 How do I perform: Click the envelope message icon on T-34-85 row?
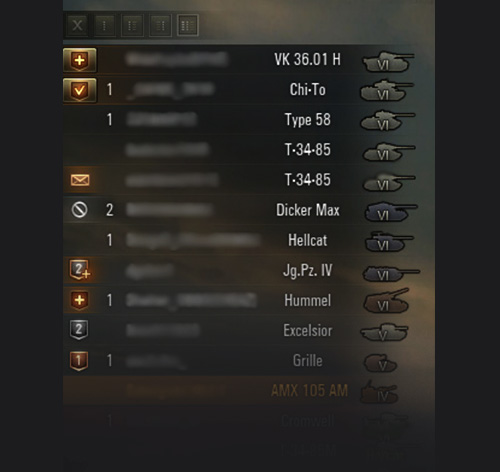[x=80, y=180]
